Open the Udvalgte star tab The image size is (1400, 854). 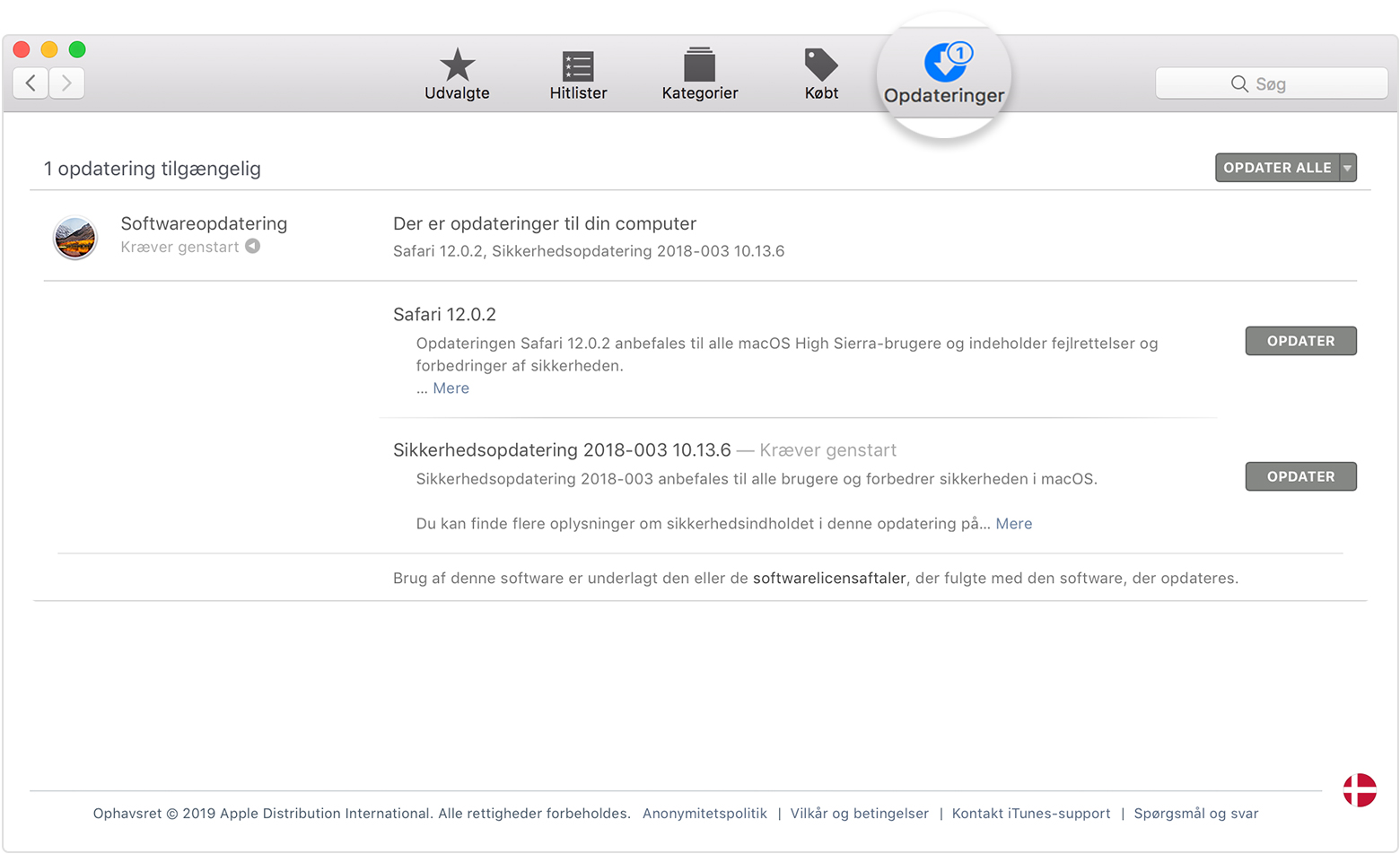tap(457, 74)
